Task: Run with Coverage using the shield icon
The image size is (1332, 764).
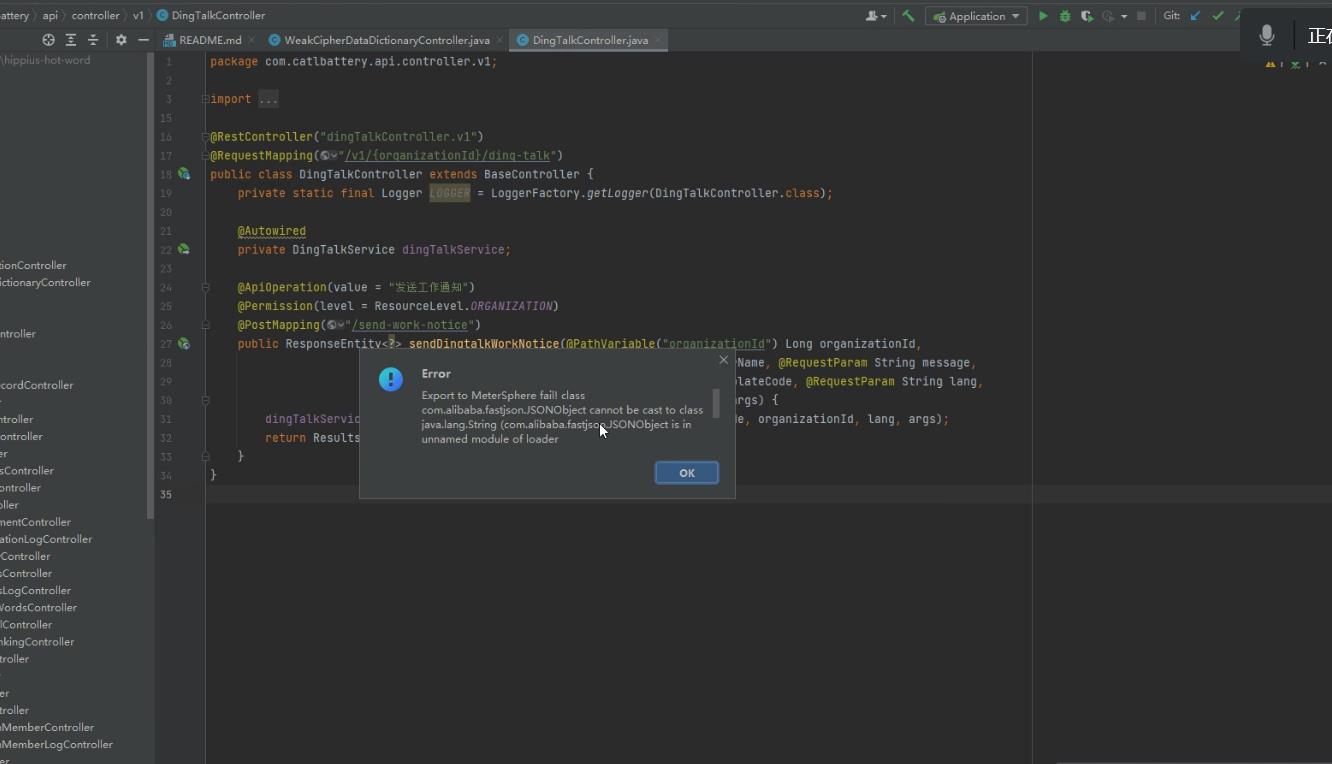Action: click(x=1086, y=15)
